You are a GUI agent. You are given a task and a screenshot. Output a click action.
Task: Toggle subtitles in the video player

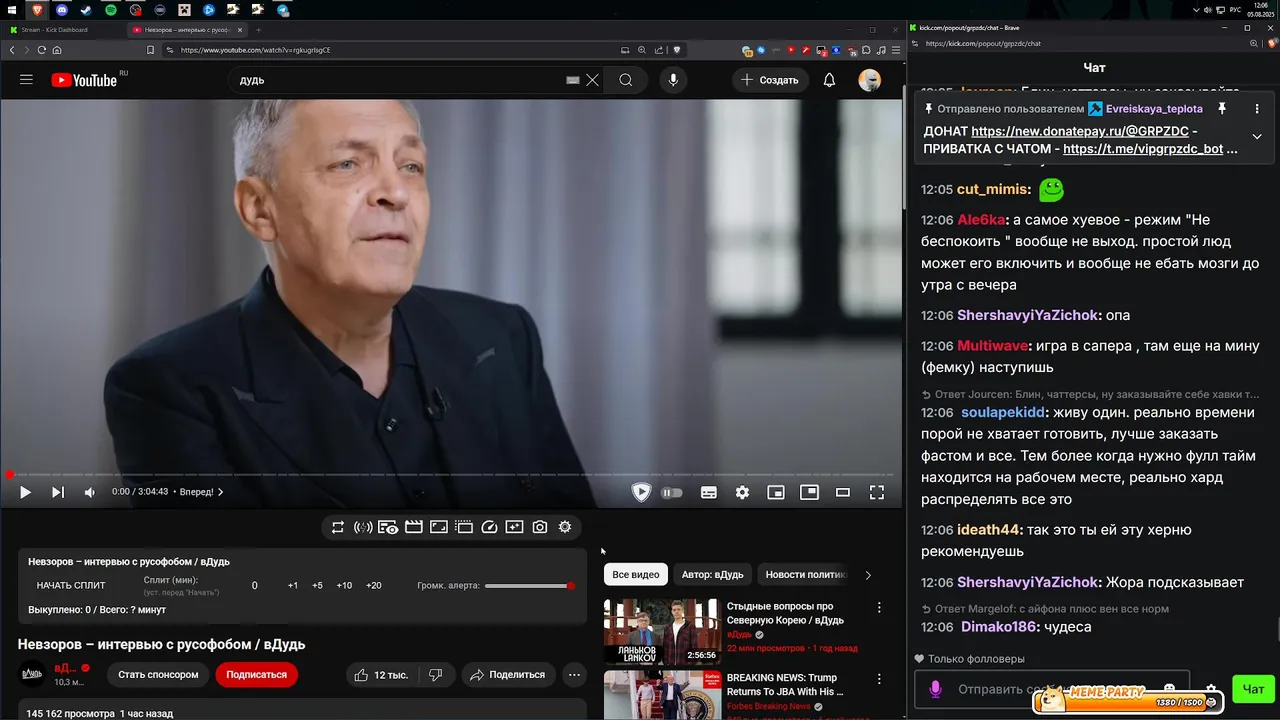[x=708, y=492]
